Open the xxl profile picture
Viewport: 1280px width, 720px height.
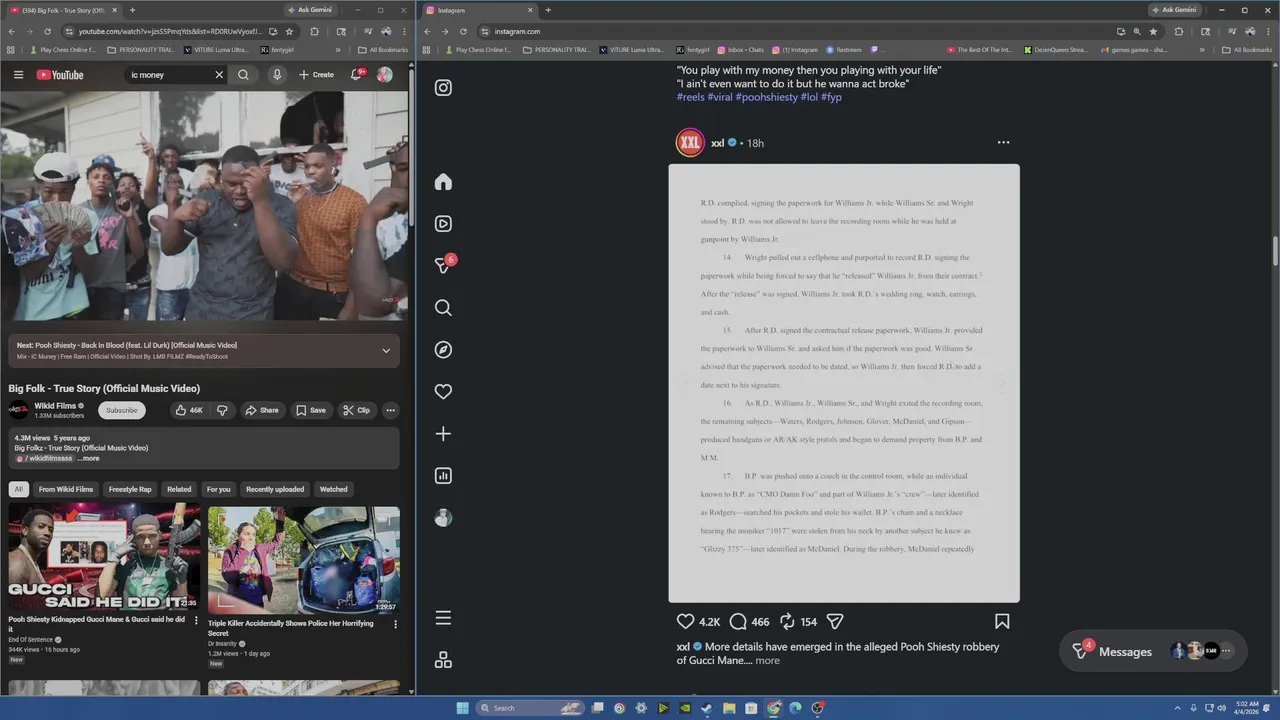coord(690,143)
